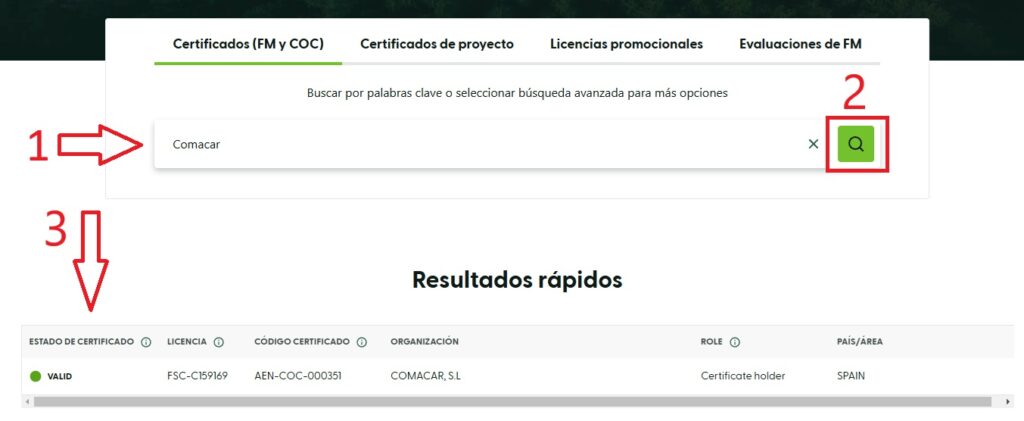
Task: Show the info tooltip icon for Role
Action: click(734, 342)
